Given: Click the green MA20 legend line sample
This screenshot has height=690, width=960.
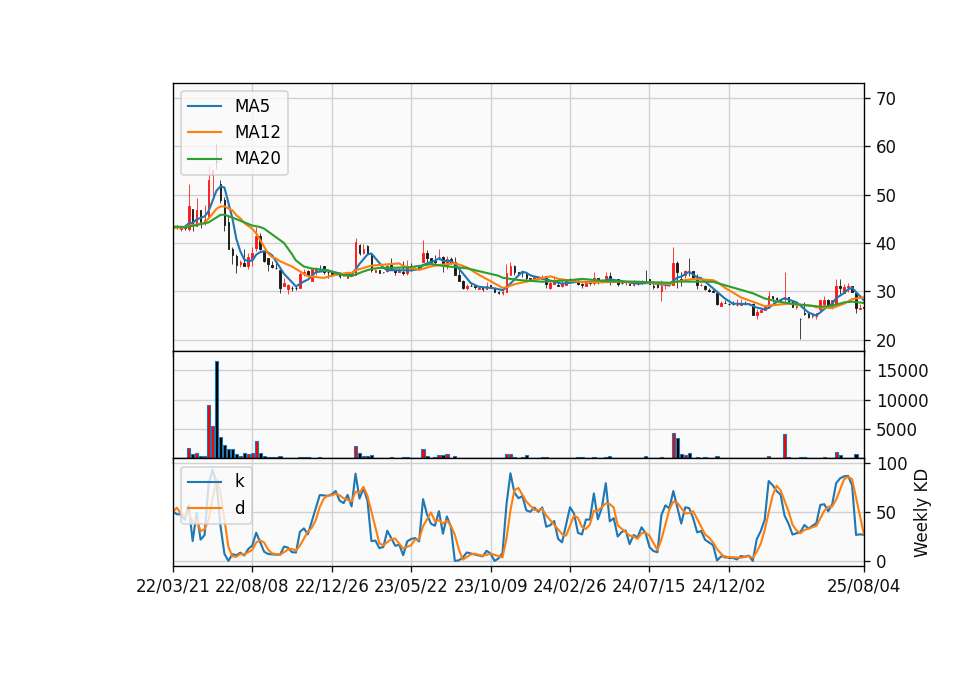Looking at the screenshot, I should click(x=204, y=158).
